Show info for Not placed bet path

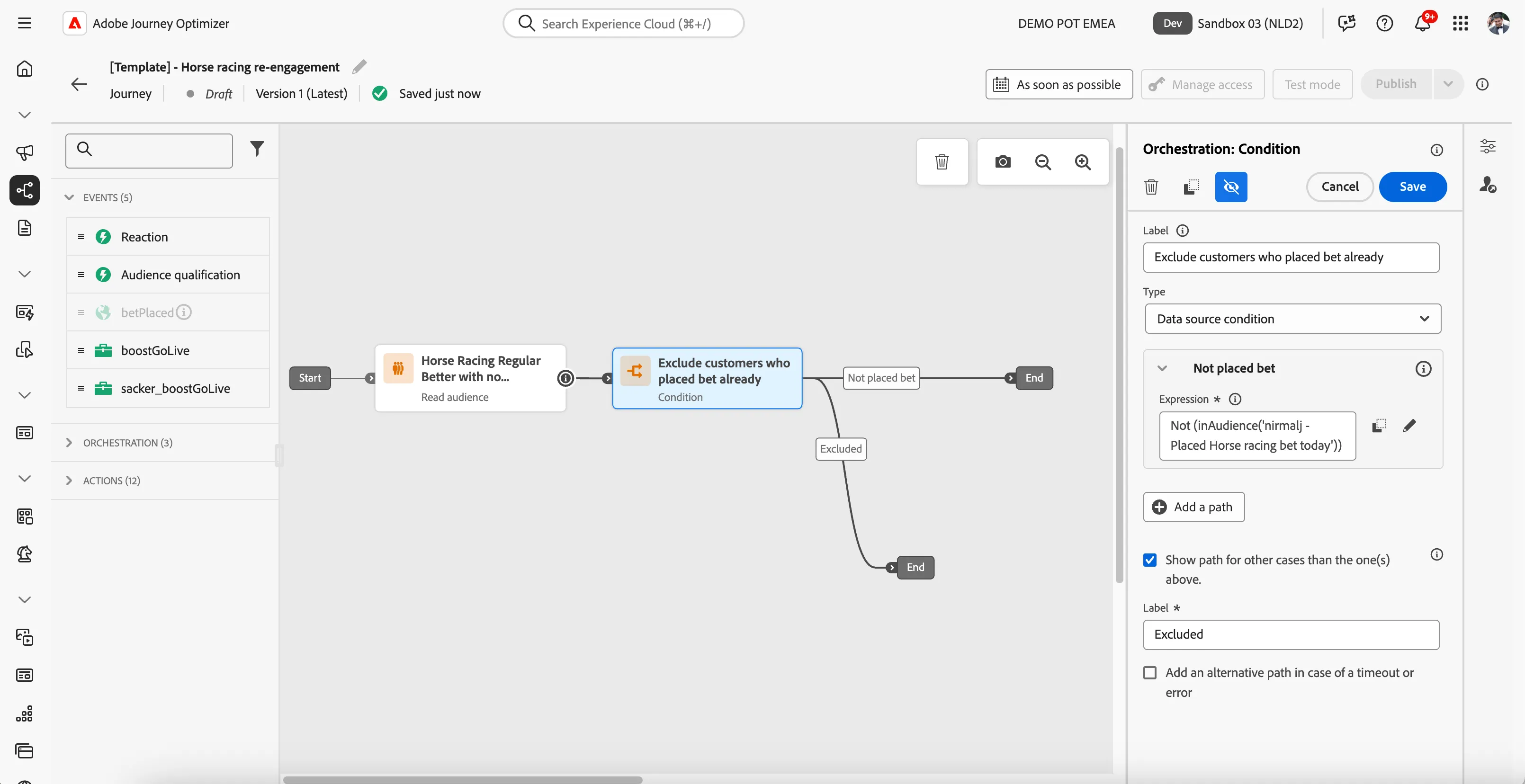point(1423,369)
